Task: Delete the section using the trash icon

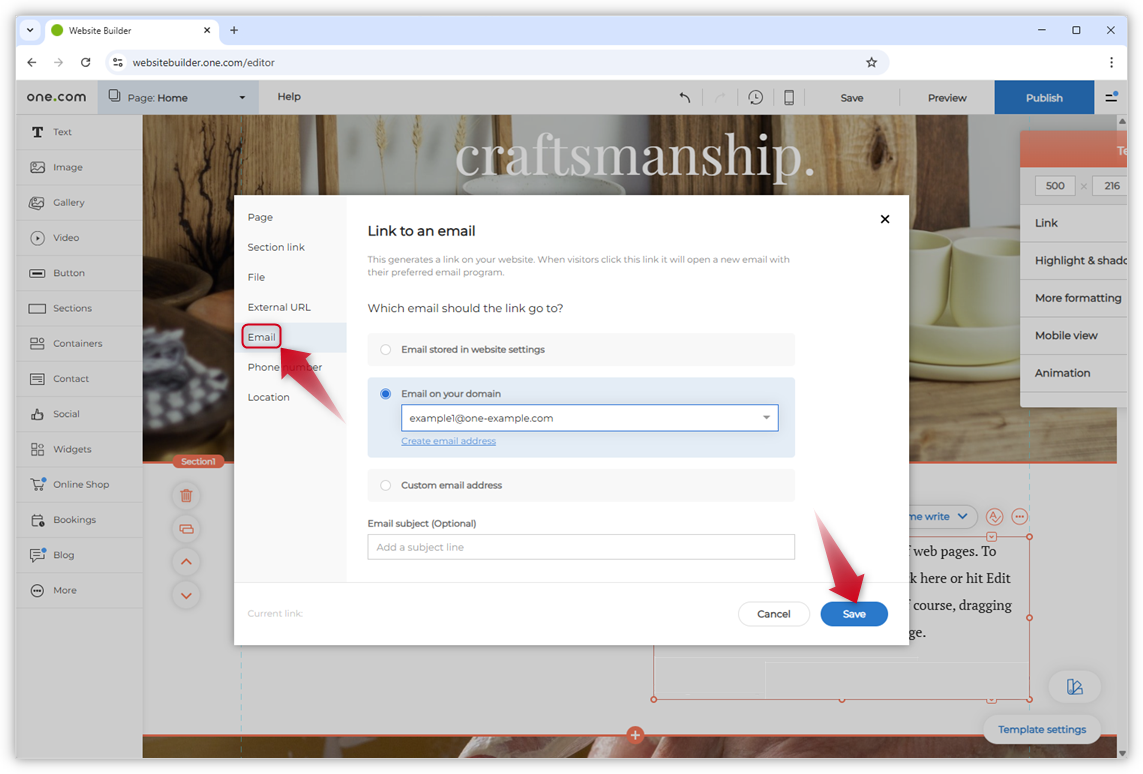Action: (x=186, y=495)
